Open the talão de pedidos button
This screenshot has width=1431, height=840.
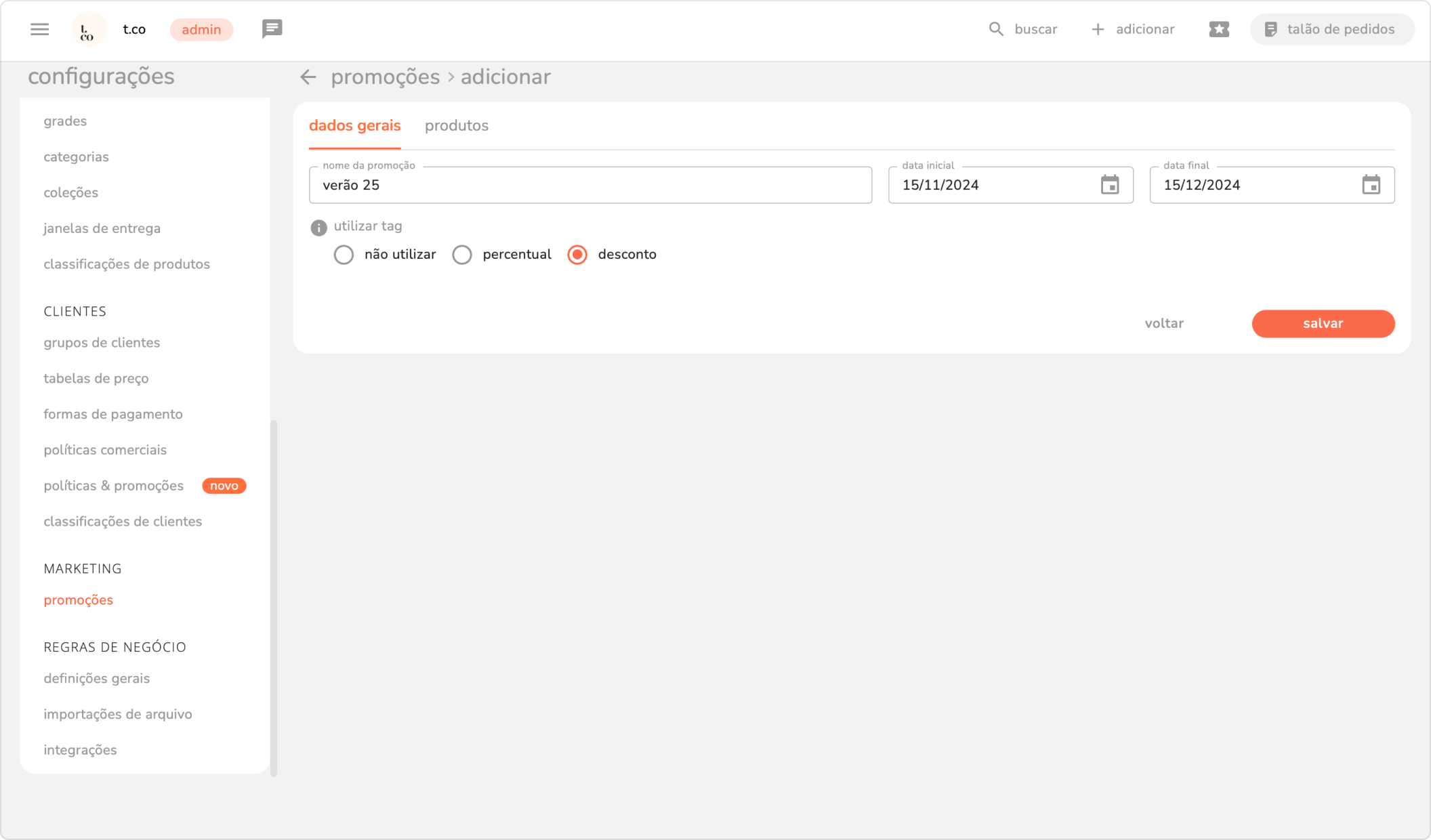click(1331, 29)
